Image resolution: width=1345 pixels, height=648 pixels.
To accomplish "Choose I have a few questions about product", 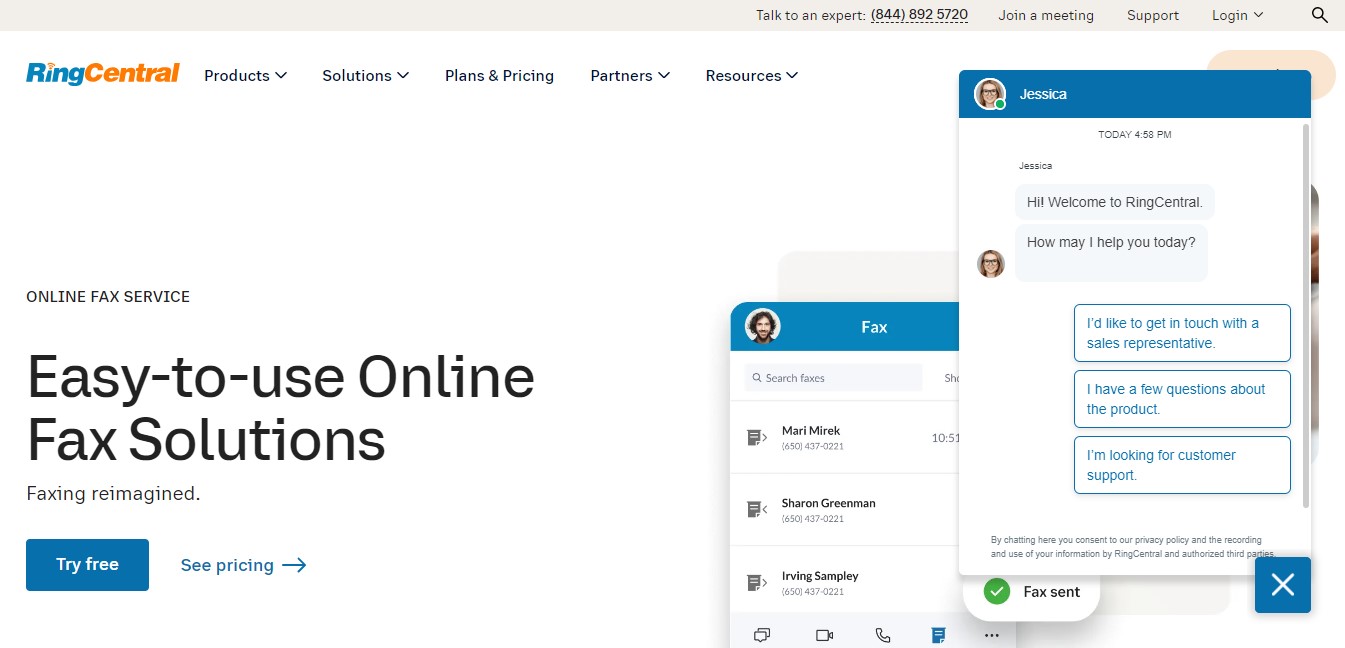I will [1182, 399].
